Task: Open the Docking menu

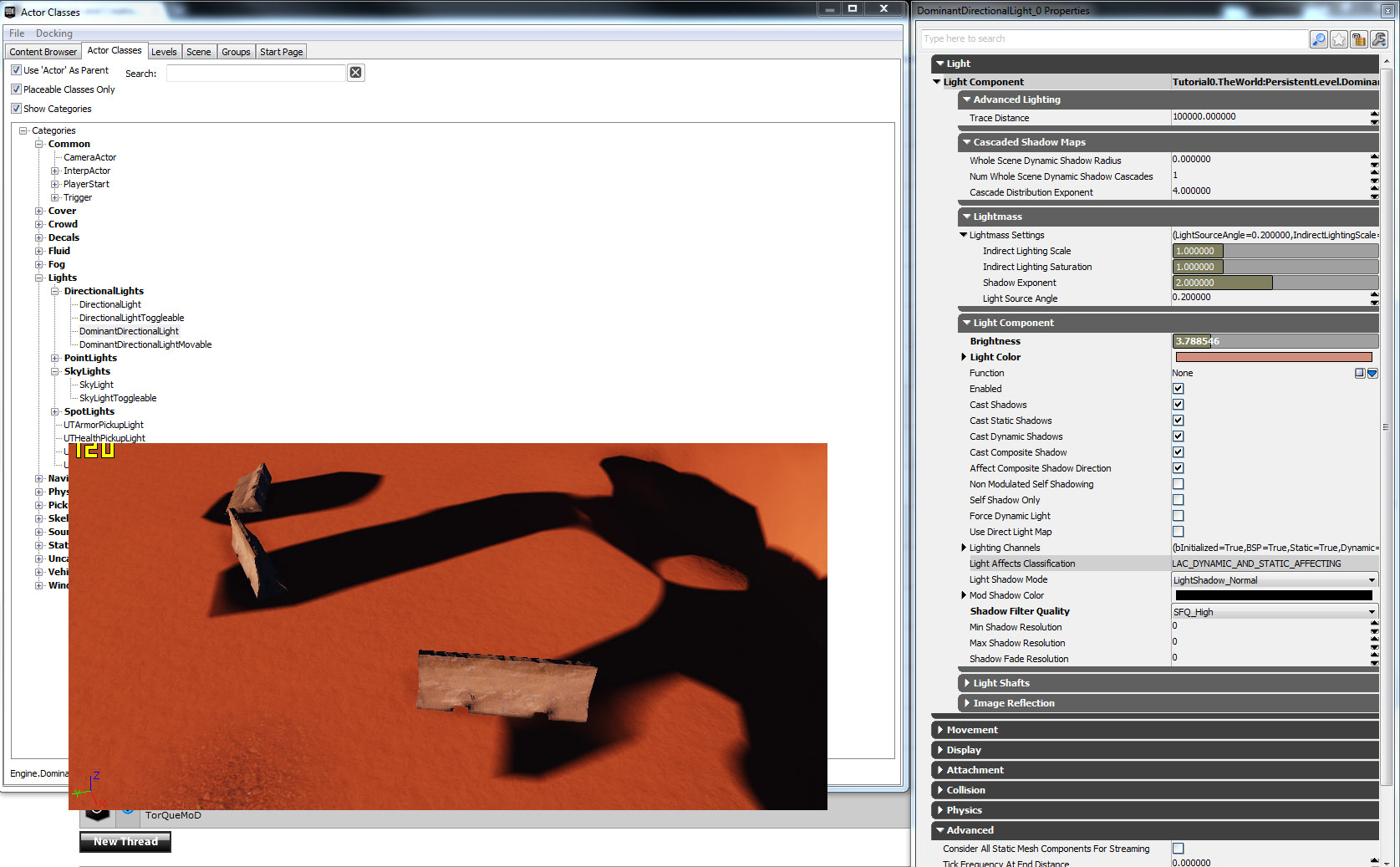Action: click(53, 33)
